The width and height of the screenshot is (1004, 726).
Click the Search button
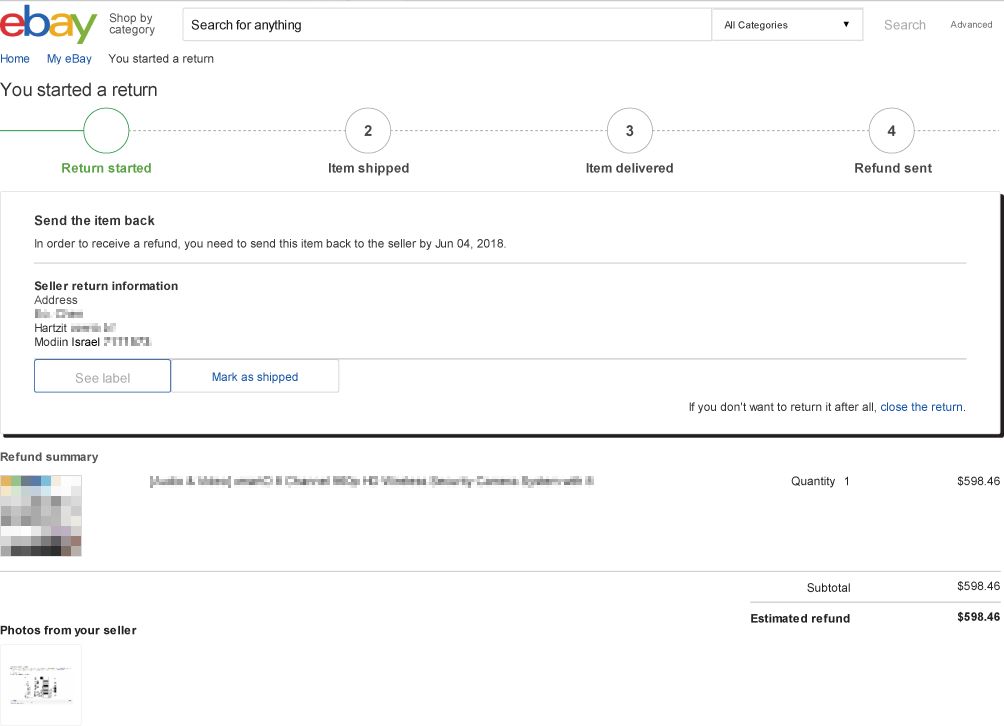(903, 24)
